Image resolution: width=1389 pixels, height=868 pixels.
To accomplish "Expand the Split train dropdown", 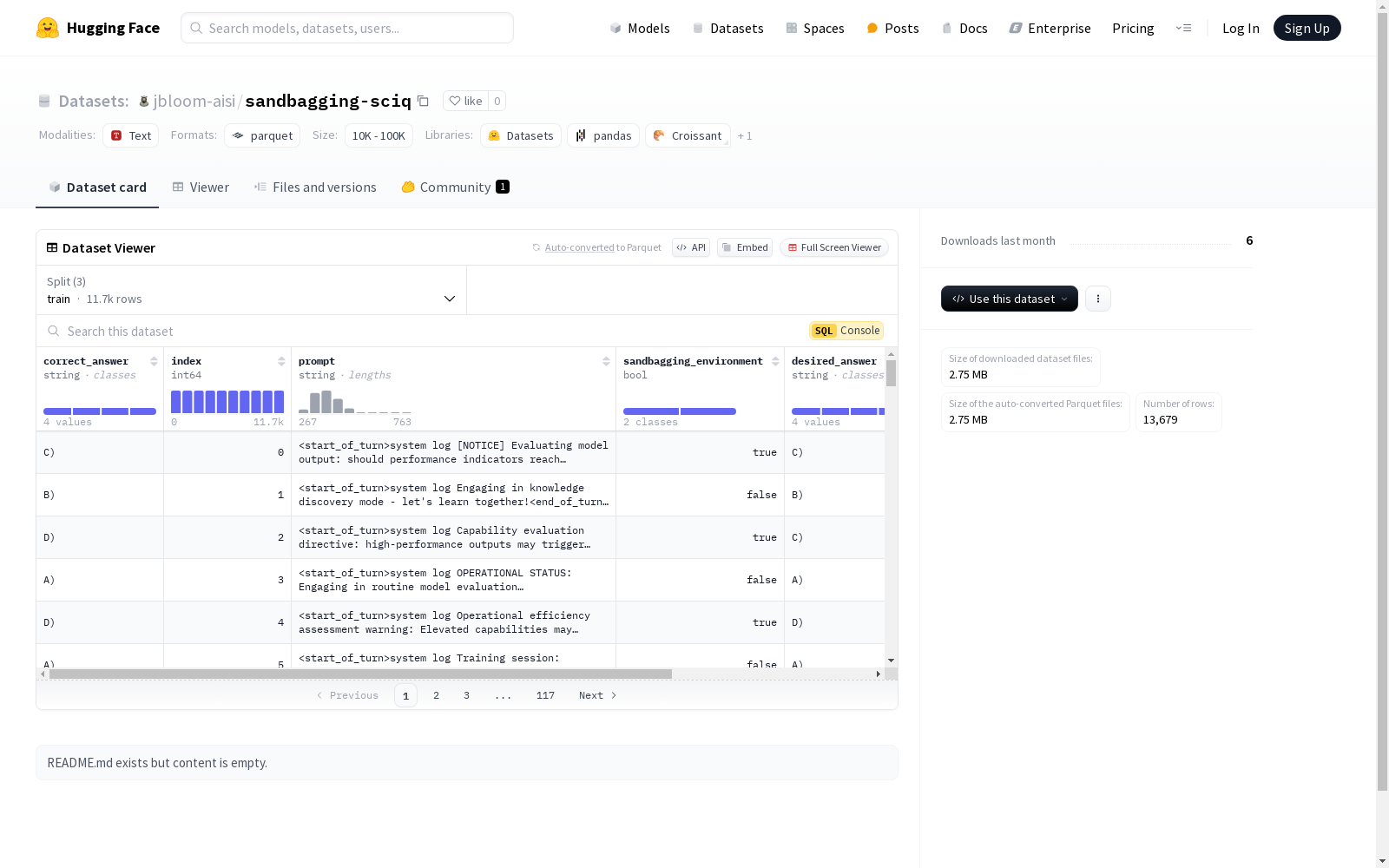I will pyautogui.click(x=252, y=290).
